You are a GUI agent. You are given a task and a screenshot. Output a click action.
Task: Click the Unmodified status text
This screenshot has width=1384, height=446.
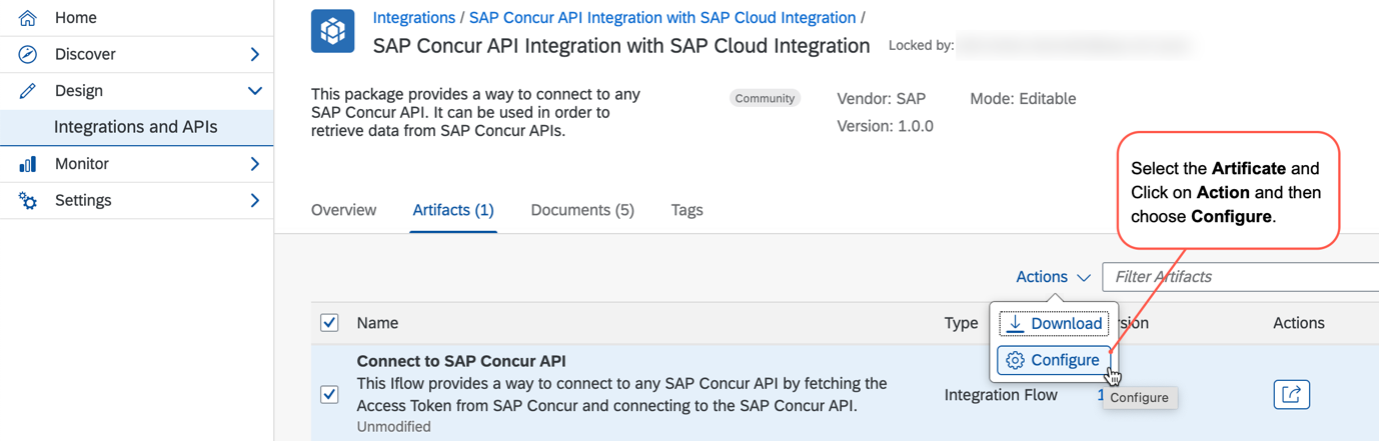point(394,427)
